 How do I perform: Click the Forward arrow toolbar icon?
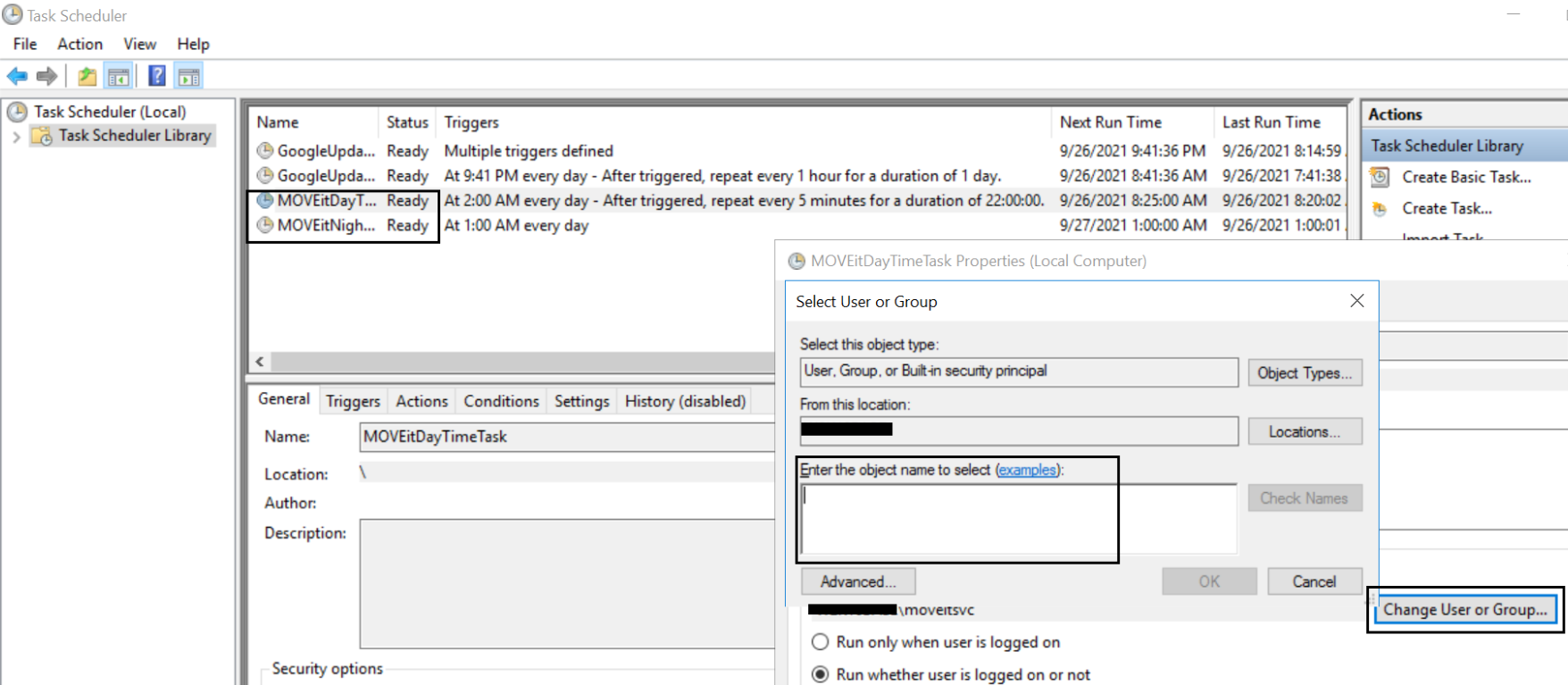[x=47, y=77]
